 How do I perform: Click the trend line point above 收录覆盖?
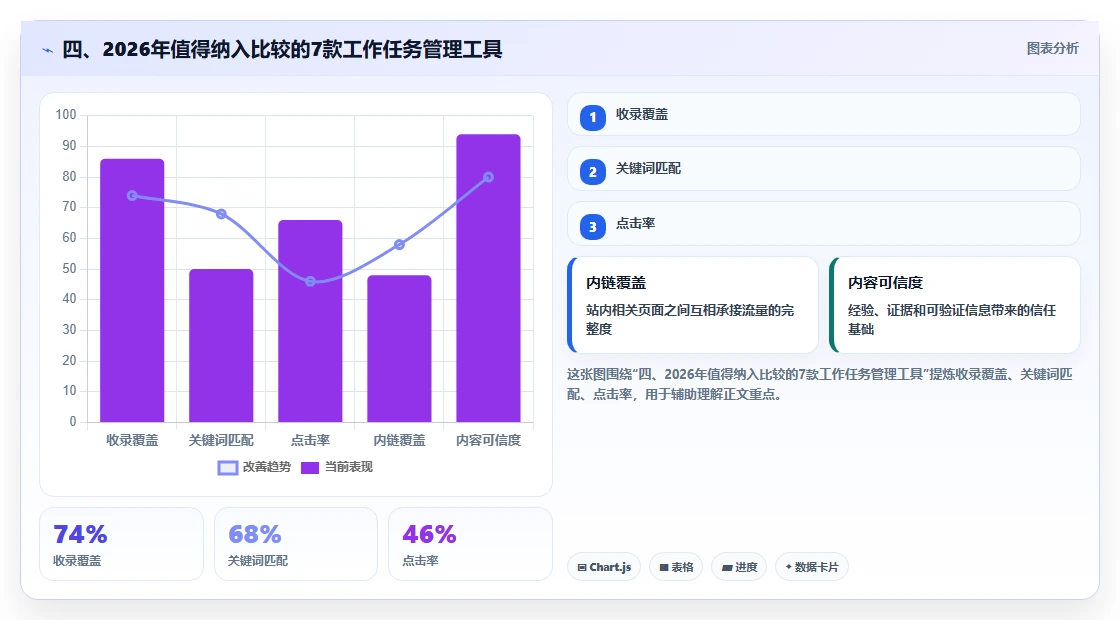(132, 196)
